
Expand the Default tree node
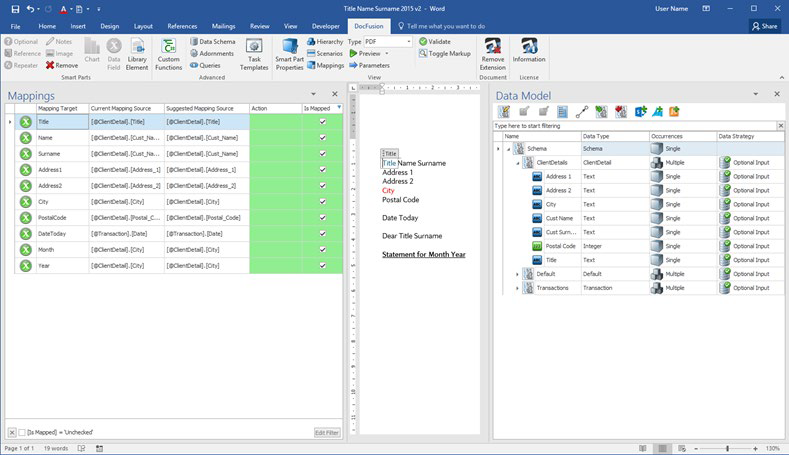coord(518,274)
